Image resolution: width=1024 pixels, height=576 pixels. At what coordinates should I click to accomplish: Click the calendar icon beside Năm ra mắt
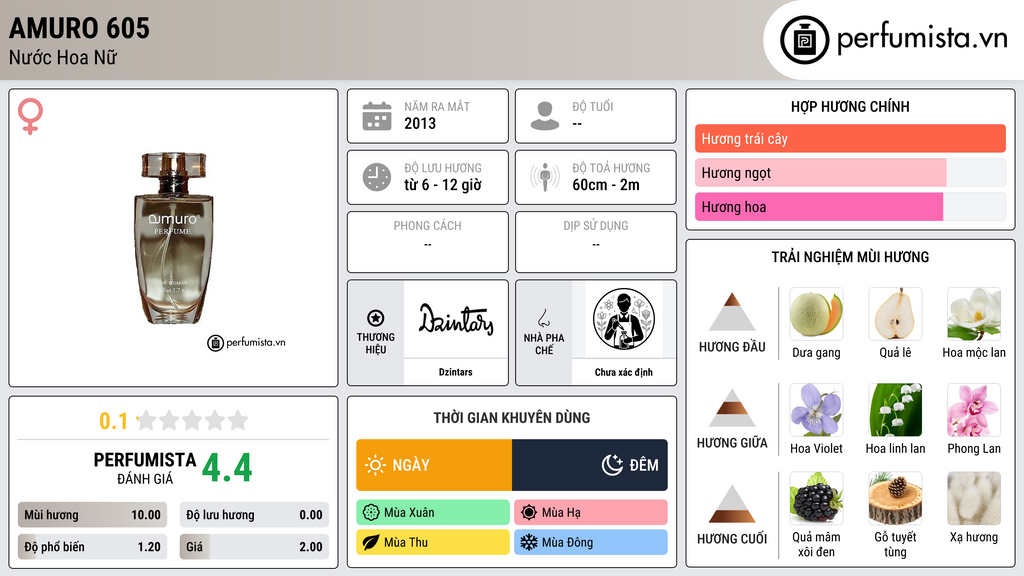click(377, 116)
